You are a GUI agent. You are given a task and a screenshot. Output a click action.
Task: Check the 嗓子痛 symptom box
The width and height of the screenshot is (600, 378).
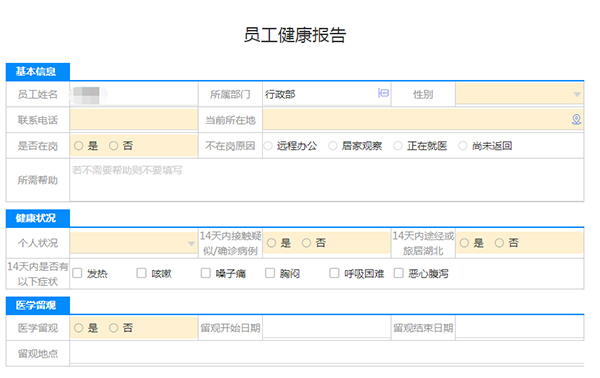[206, 273]
